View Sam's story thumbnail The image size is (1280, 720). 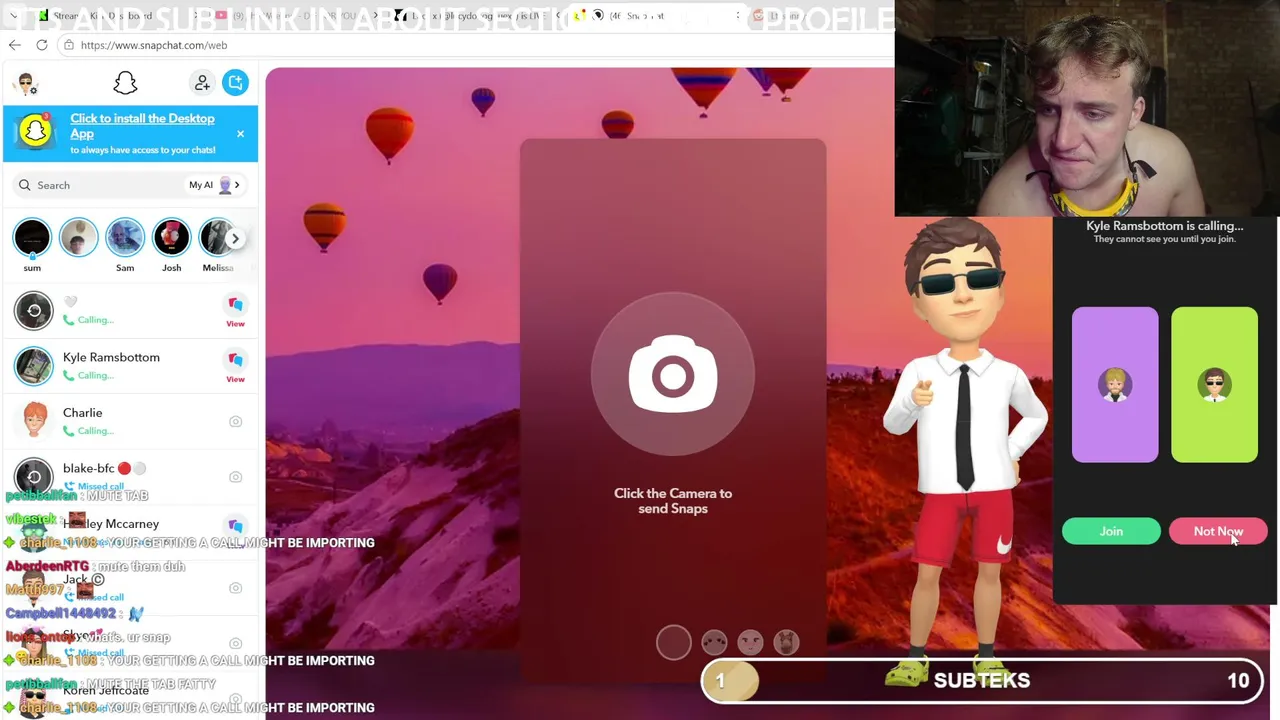(x=125, y=238)
